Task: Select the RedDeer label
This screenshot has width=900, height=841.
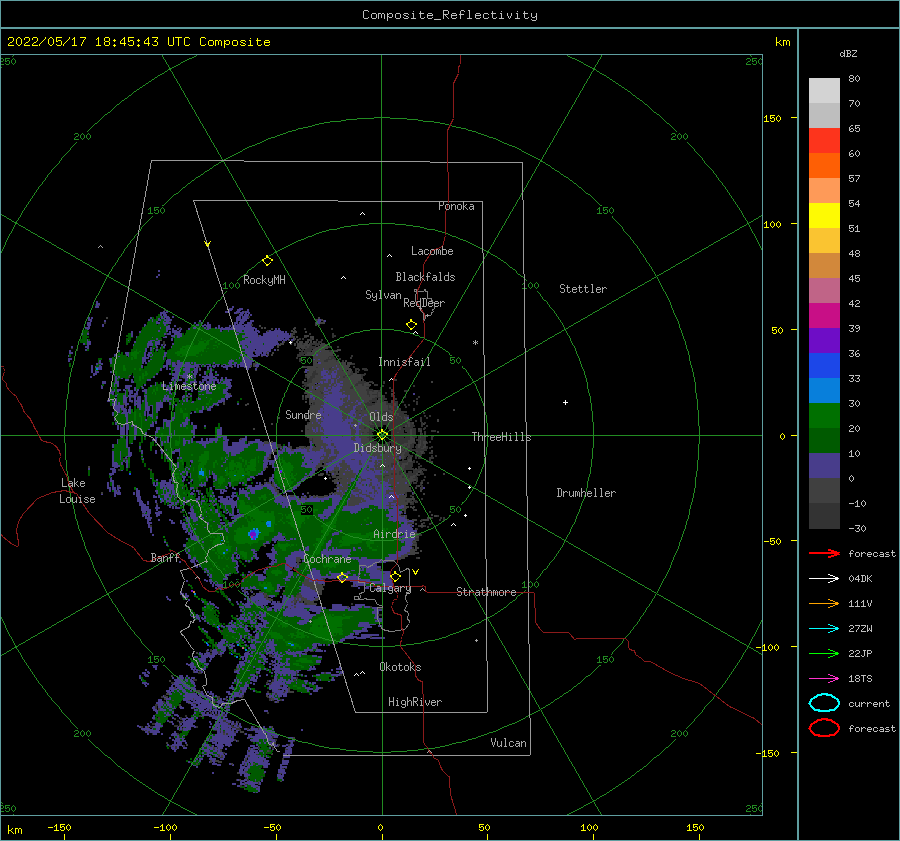Action: (424, 303)
